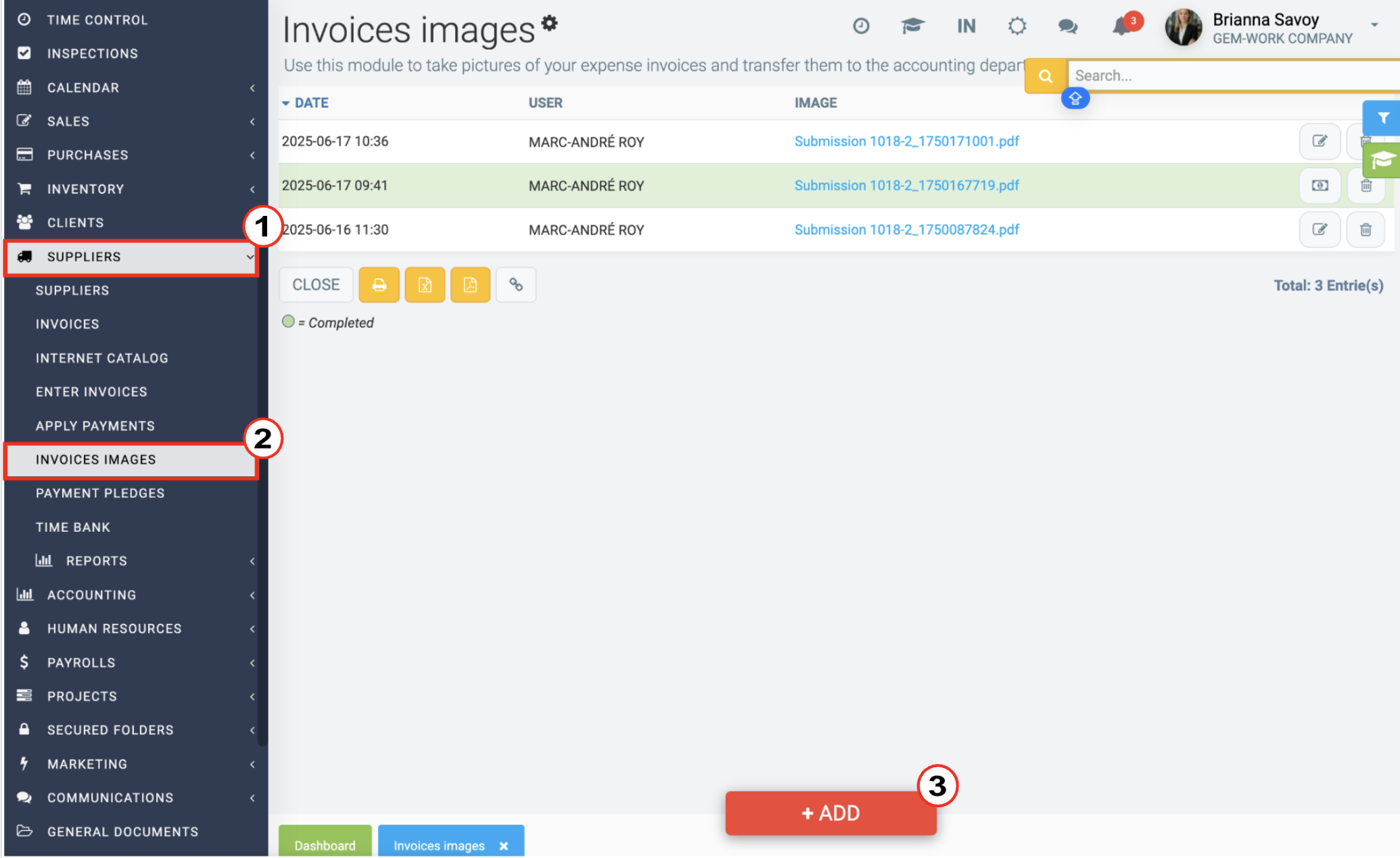Viewport: 1400px width, 858px height.
Task: Edit the 2025-06-17 10:36 invoice image entry
Action: 1320,141
